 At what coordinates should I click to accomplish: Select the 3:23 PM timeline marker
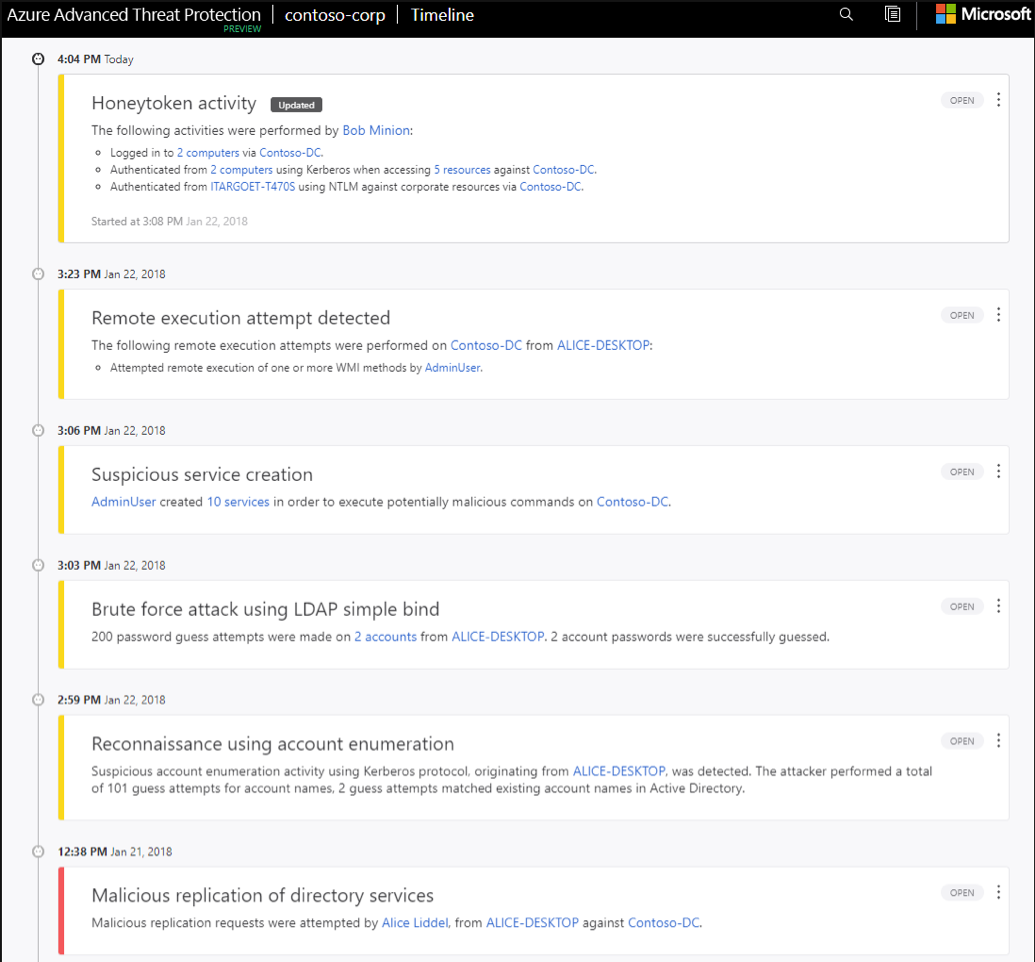(38, 274)
